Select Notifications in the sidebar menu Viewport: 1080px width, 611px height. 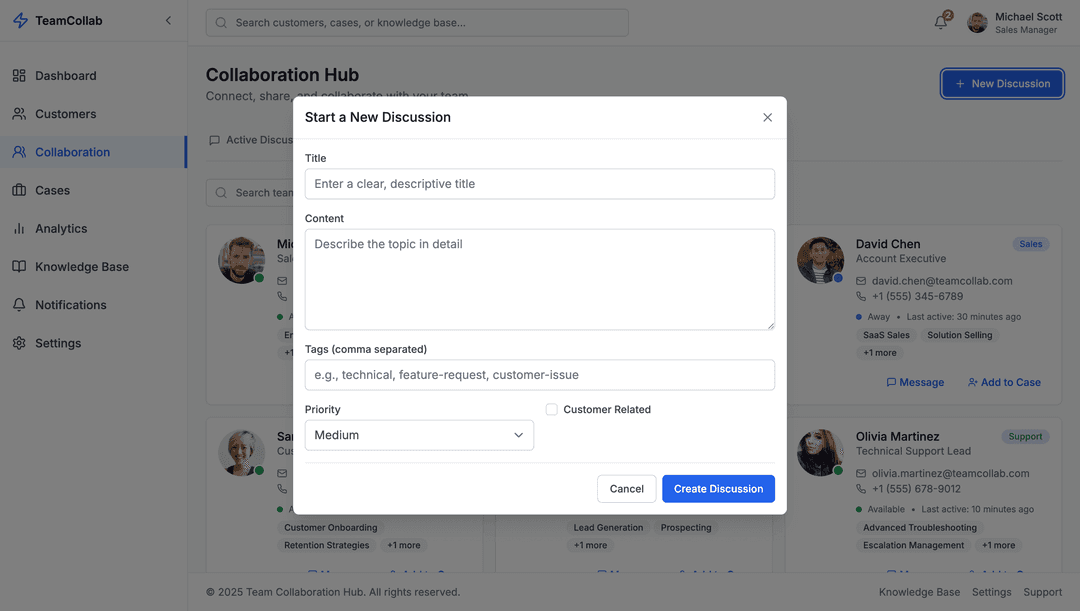pyautogui.click(x=70, y=305)
